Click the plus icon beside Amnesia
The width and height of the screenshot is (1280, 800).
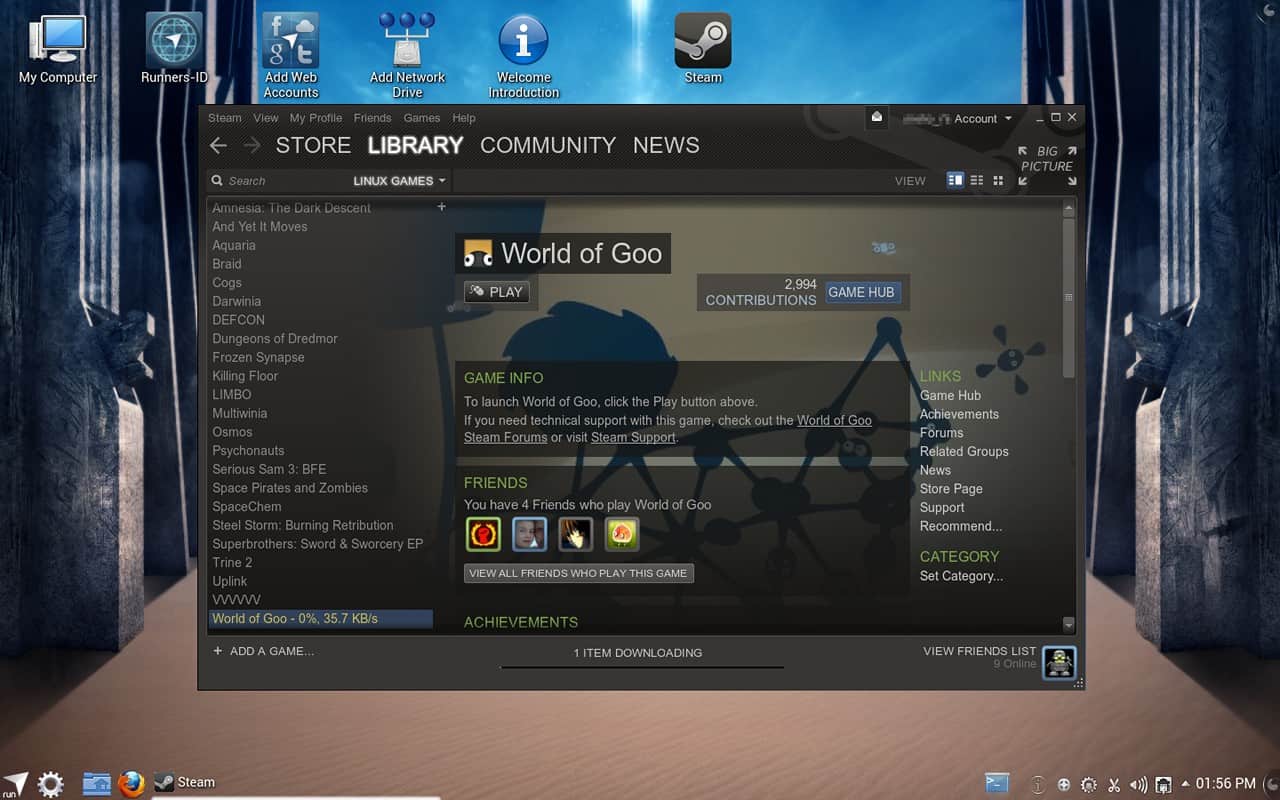coord(442,207)
